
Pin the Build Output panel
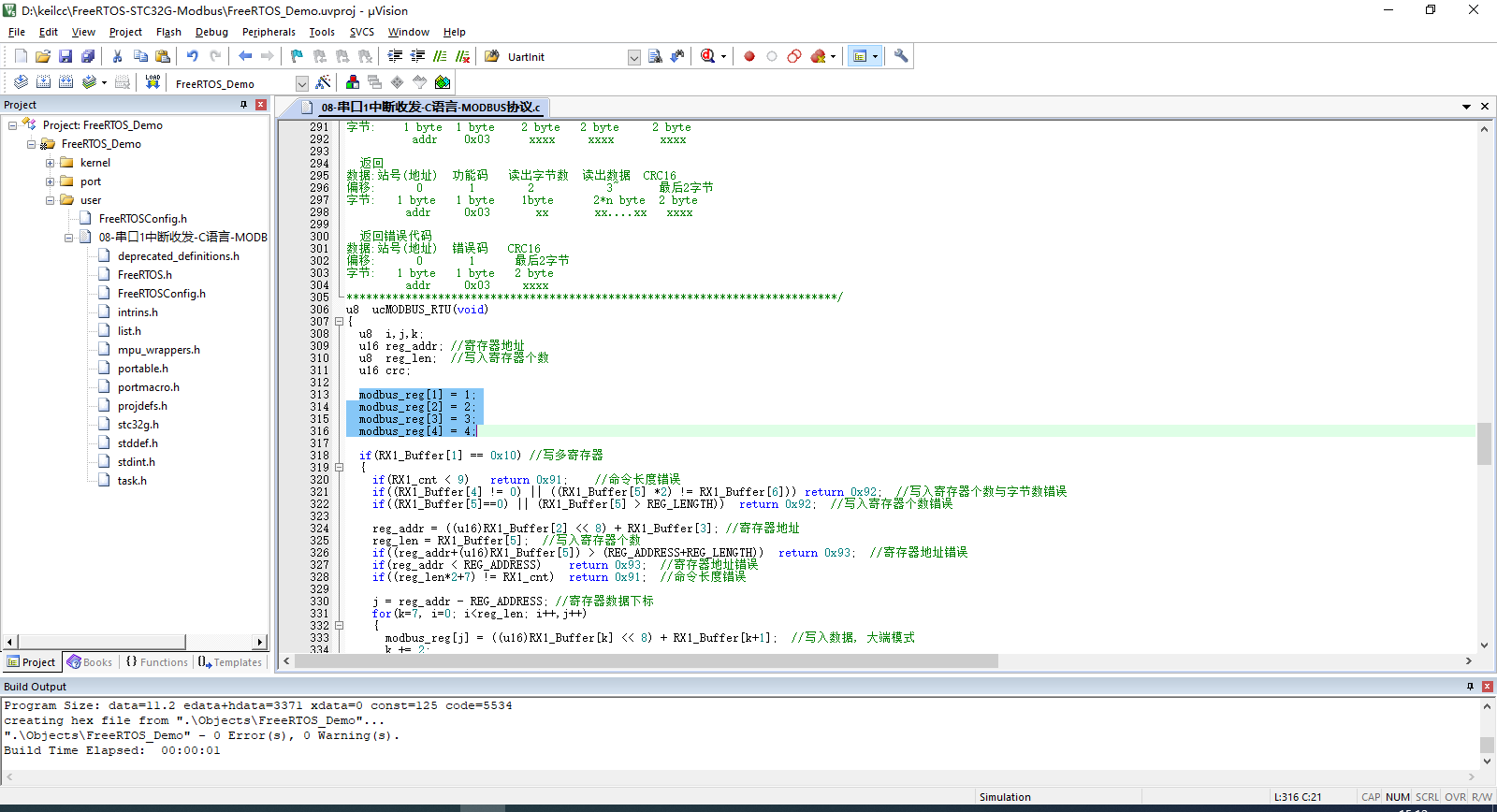[x=1470, y=686]
